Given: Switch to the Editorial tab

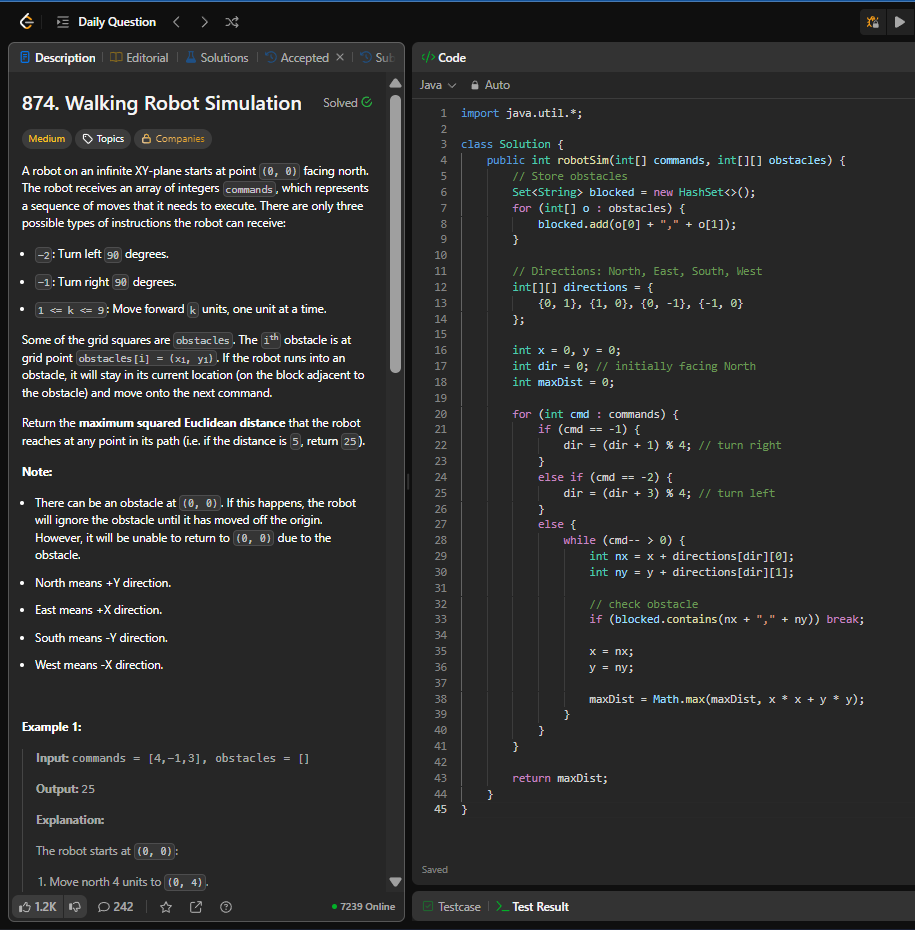Looking at the screenshot, I should 140,58.
